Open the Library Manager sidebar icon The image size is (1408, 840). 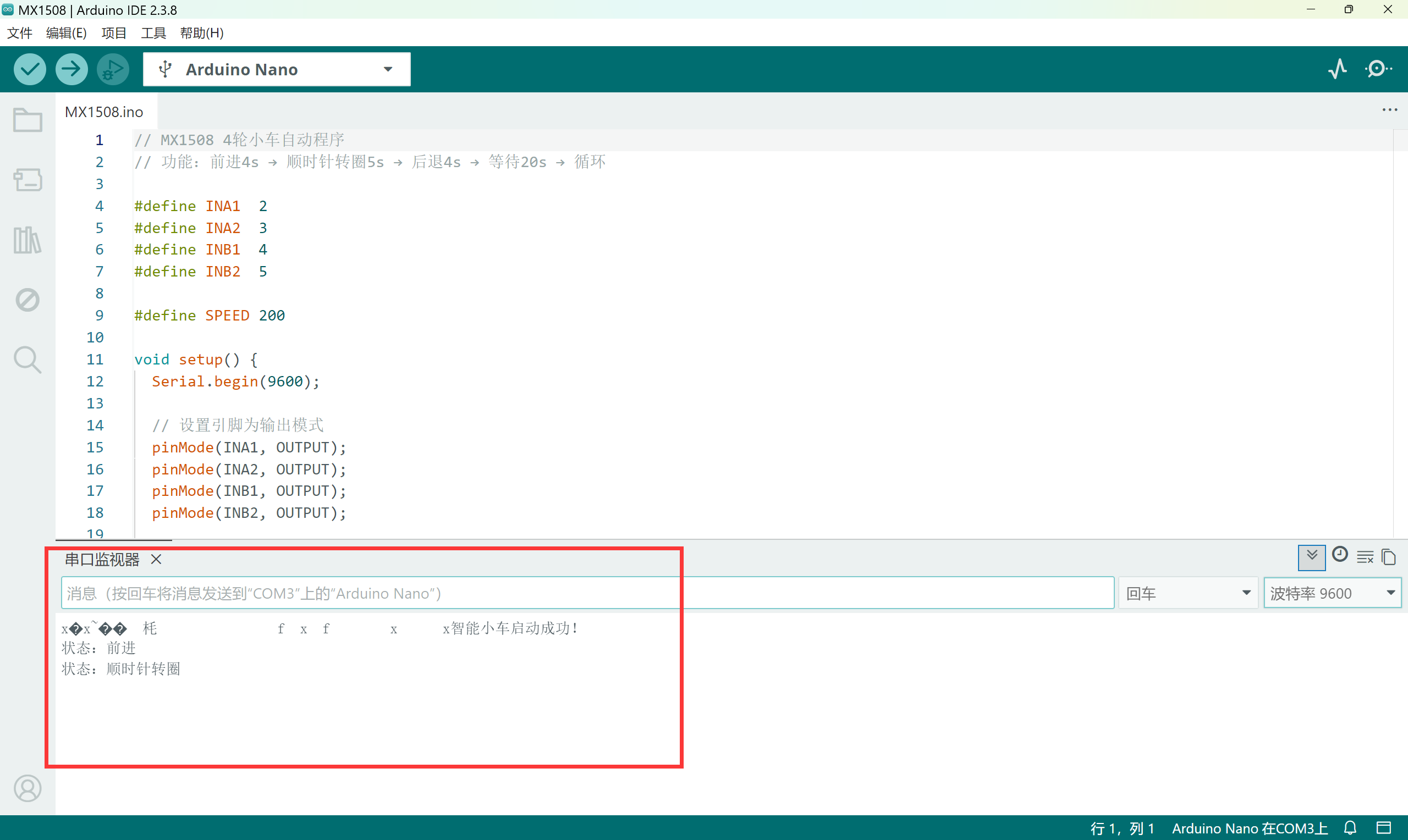click(27, 240)
